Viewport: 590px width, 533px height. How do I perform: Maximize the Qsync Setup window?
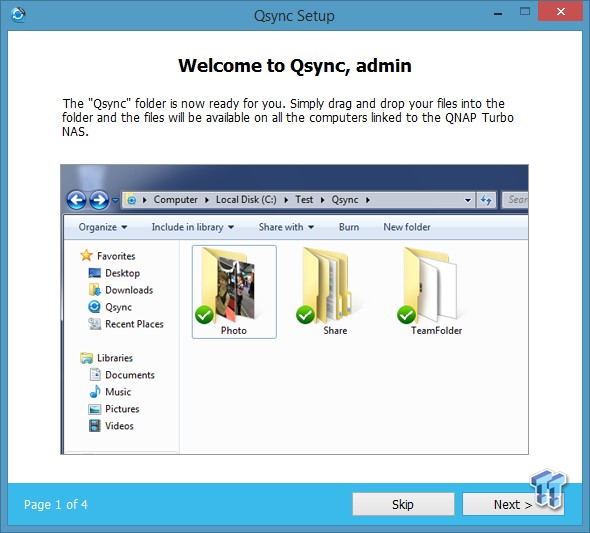point(525,11)
